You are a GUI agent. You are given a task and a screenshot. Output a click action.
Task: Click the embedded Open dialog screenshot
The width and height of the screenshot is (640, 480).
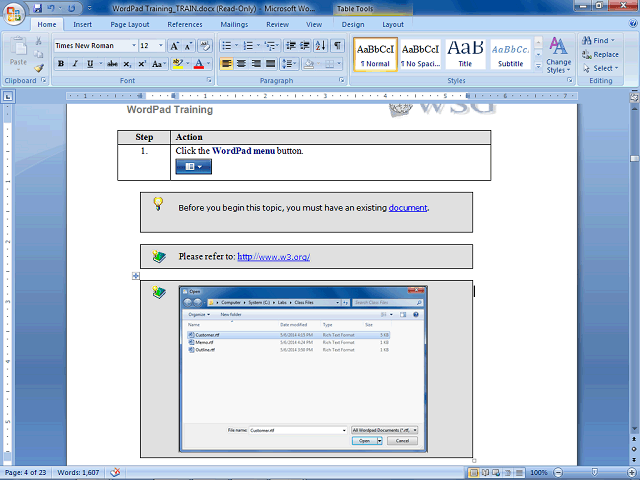coord(303,369)
